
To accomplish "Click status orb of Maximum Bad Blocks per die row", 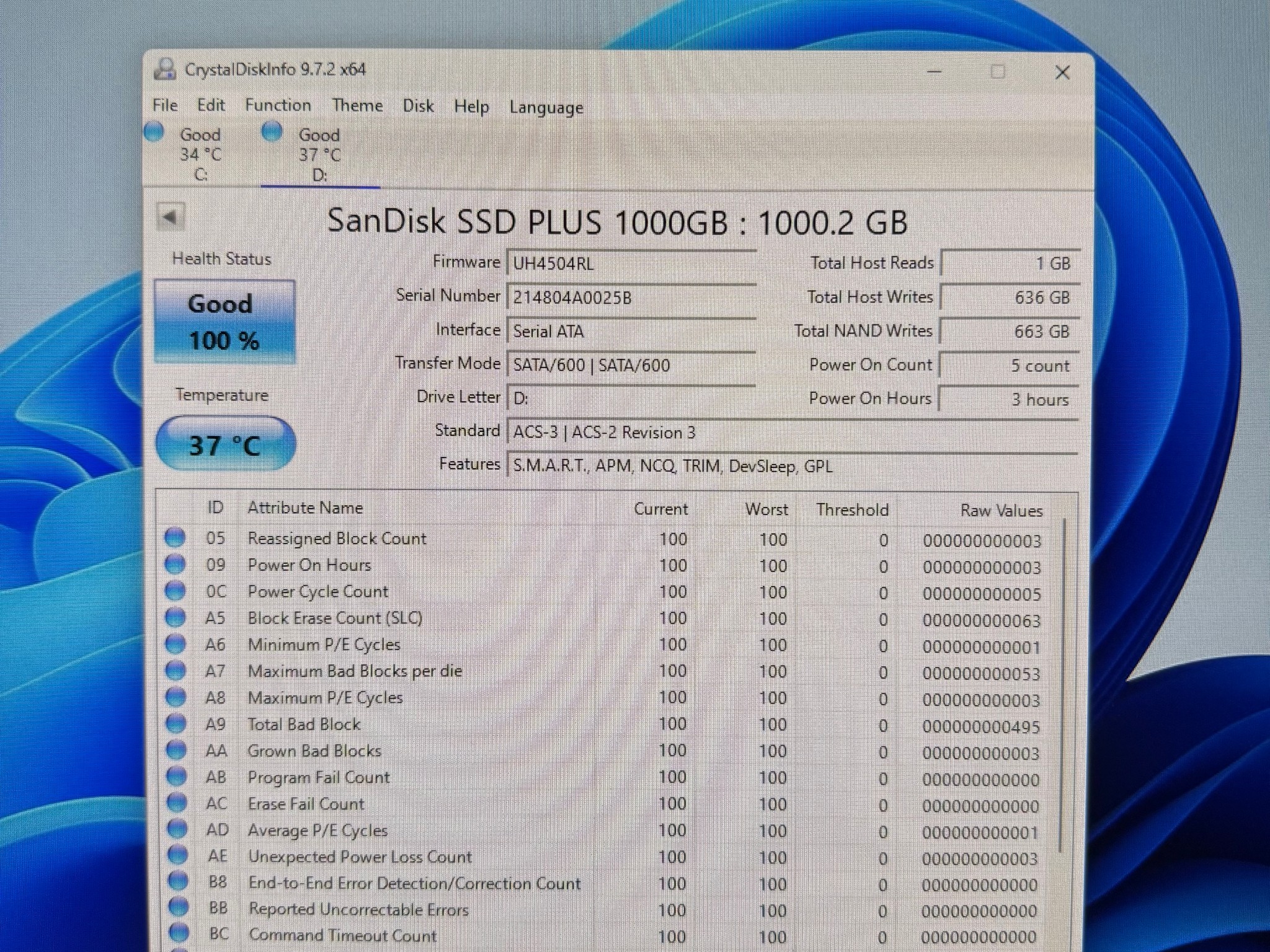I will pyautogui.click(x=176, y=670).
